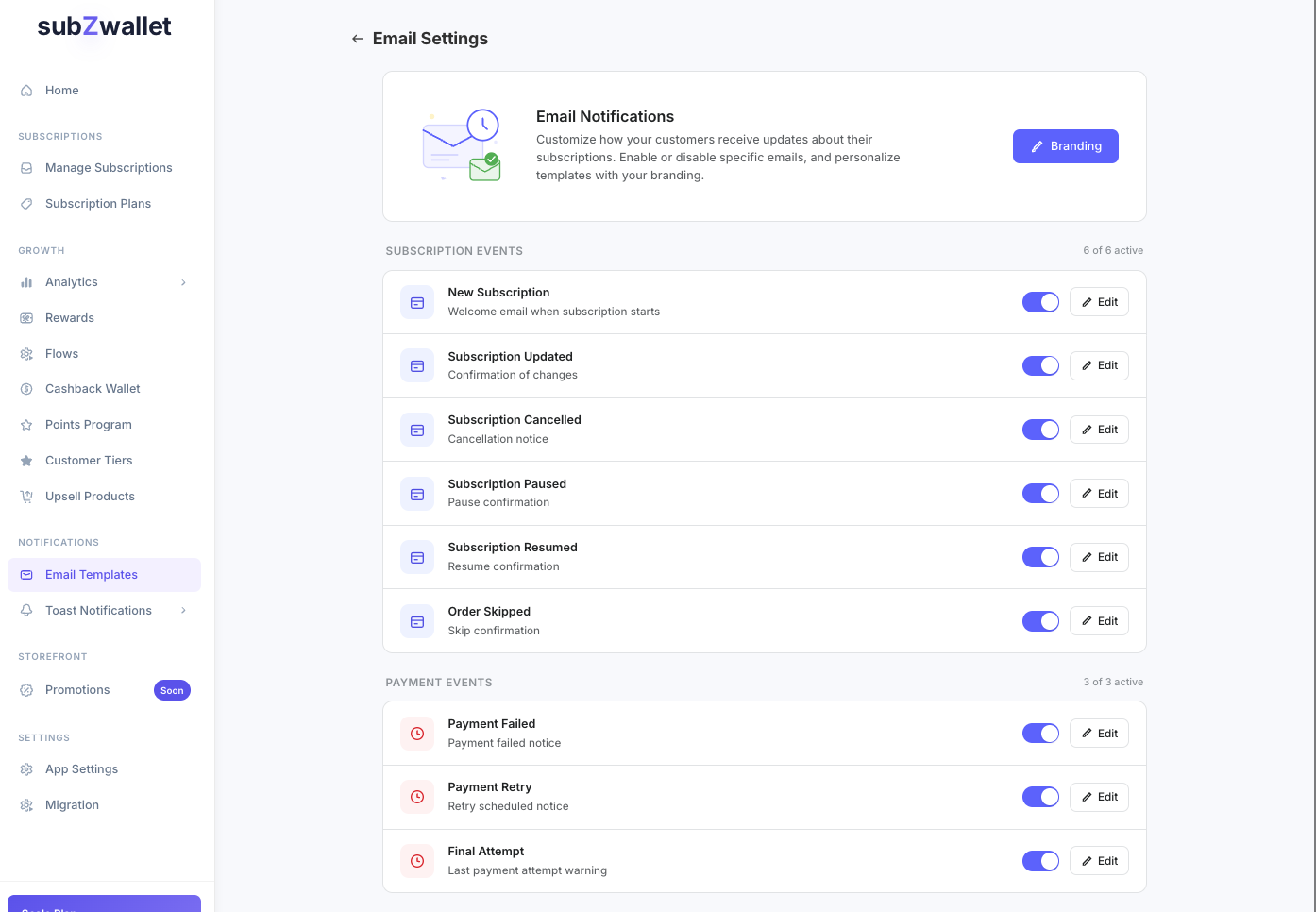Click the Rewards sidebar icon

[x=26, y=318]
